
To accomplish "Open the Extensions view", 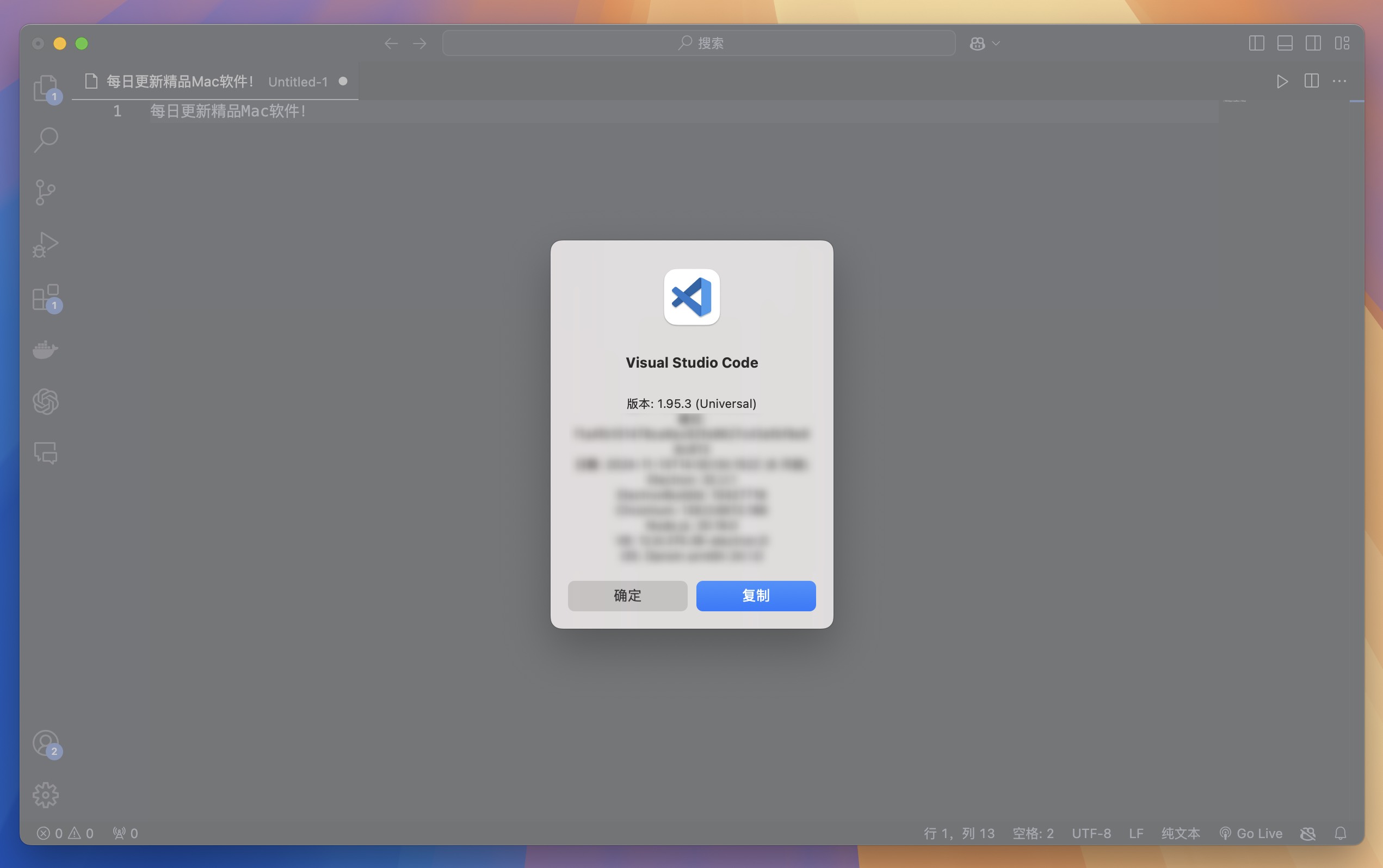I will coord(45,297).
